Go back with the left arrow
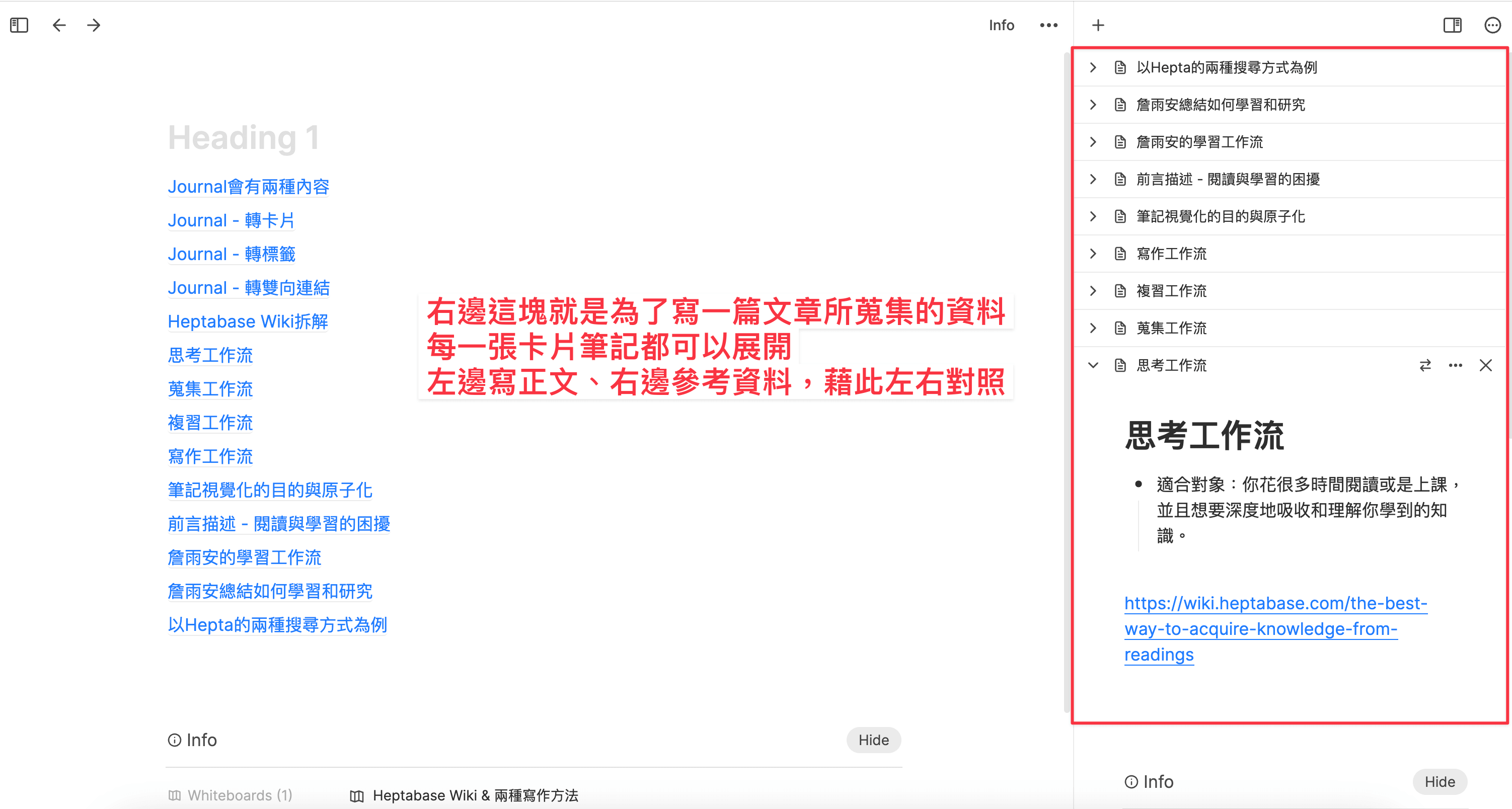 coord(59,25)
